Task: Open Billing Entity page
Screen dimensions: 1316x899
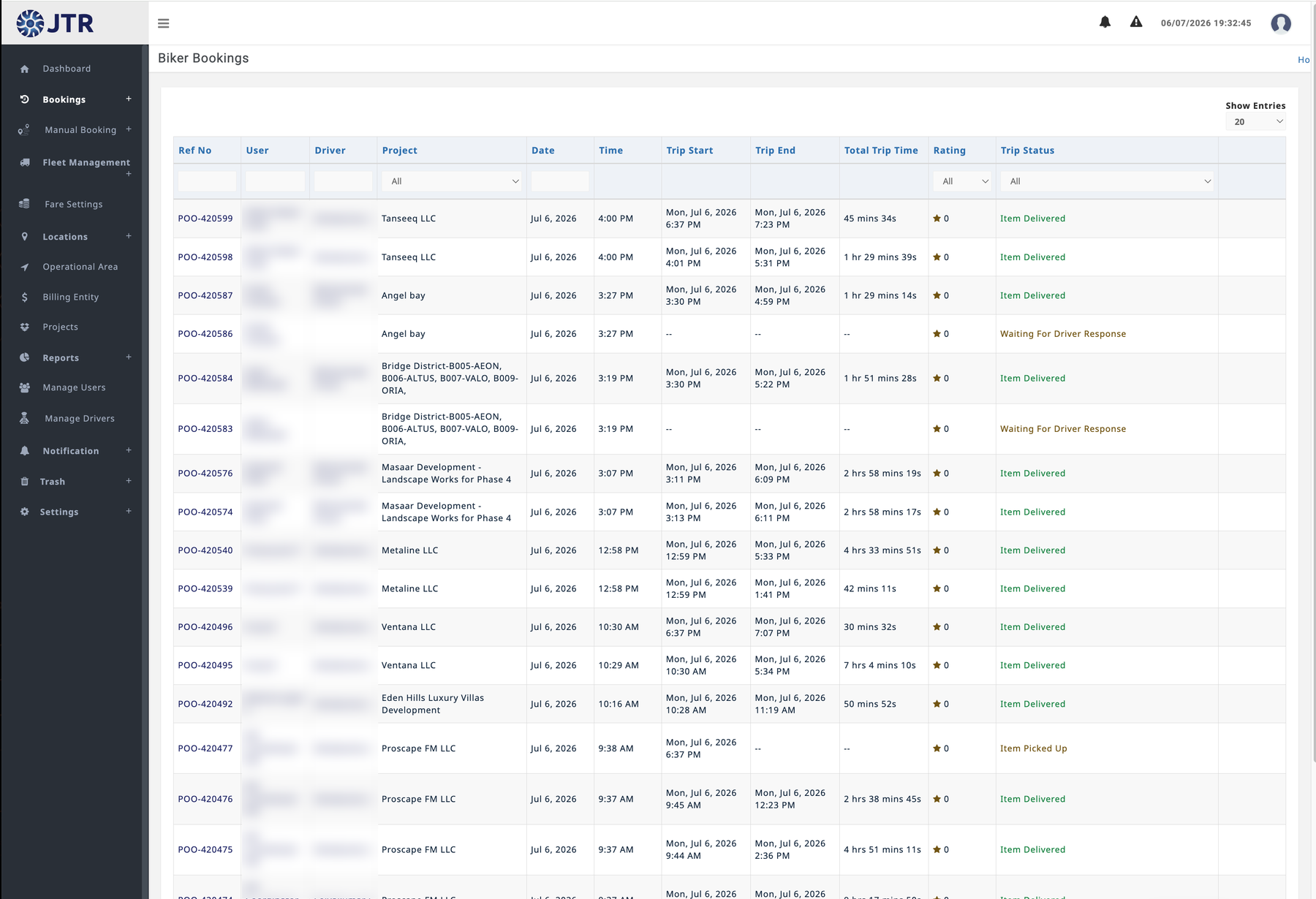Action: (70, 297)
